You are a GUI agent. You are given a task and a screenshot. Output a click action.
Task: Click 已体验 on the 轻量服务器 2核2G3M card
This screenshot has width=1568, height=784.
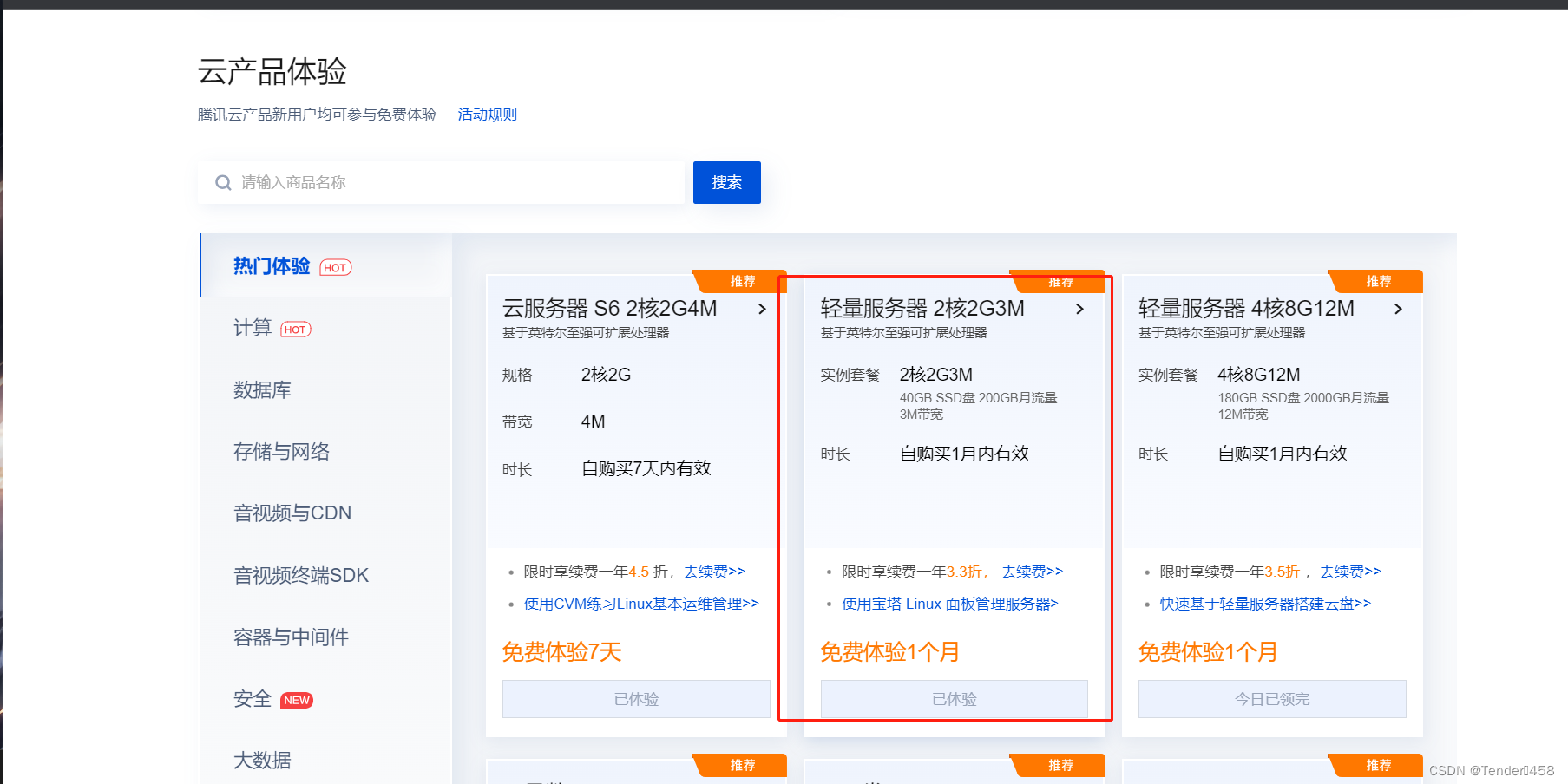[954, 699]
